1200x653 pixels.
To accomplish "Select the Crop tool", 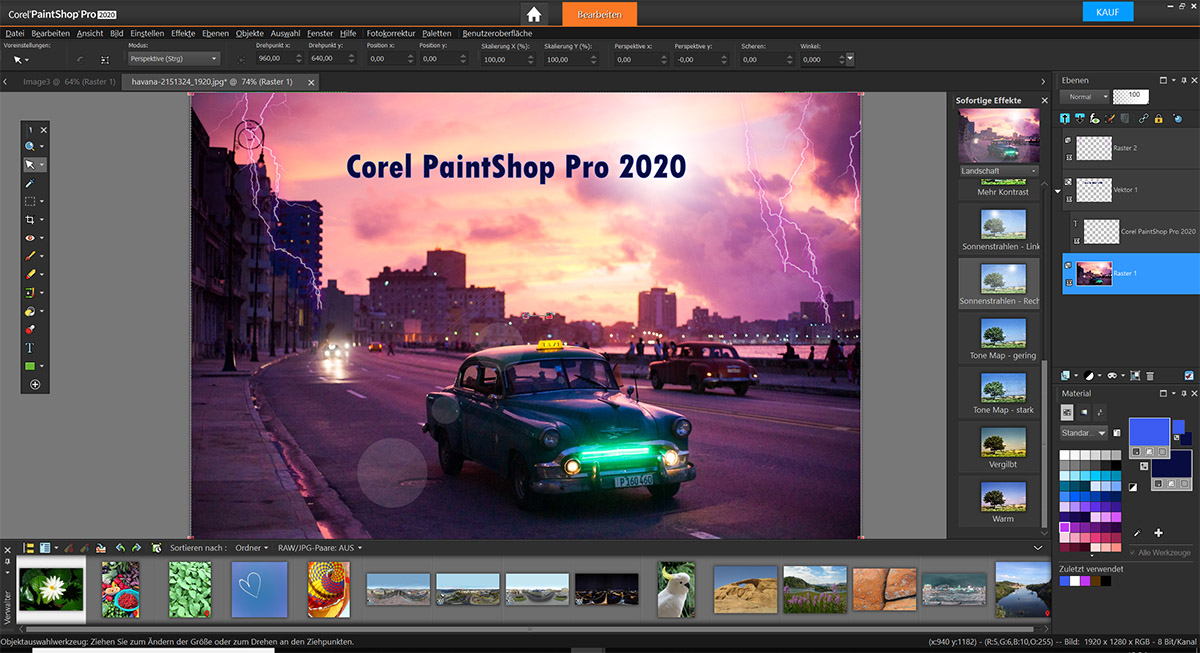I will pos(30,219).
